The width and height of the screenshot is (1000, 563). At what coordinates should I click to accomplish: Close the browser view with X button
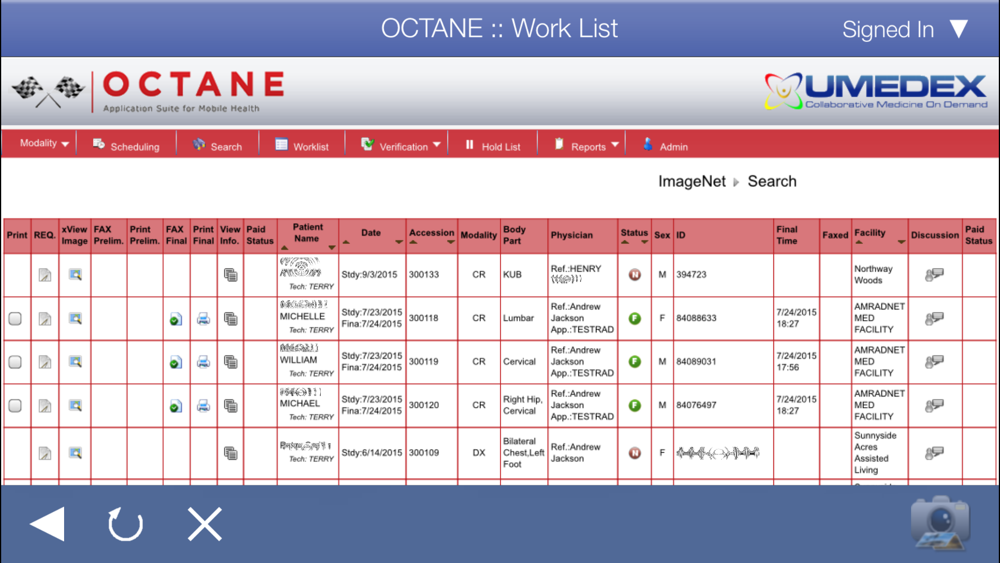(x=205, y=524)
